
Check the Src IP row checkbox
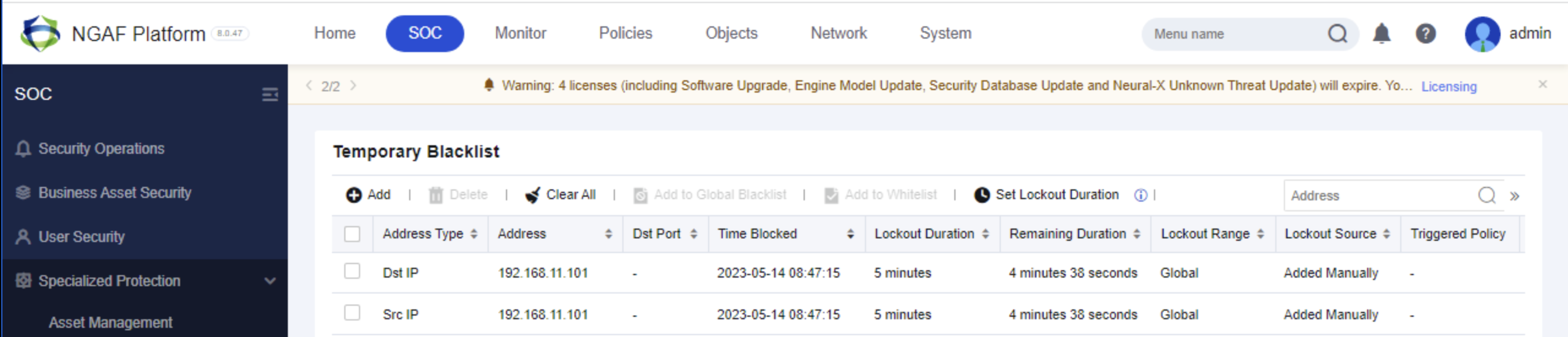352,312
